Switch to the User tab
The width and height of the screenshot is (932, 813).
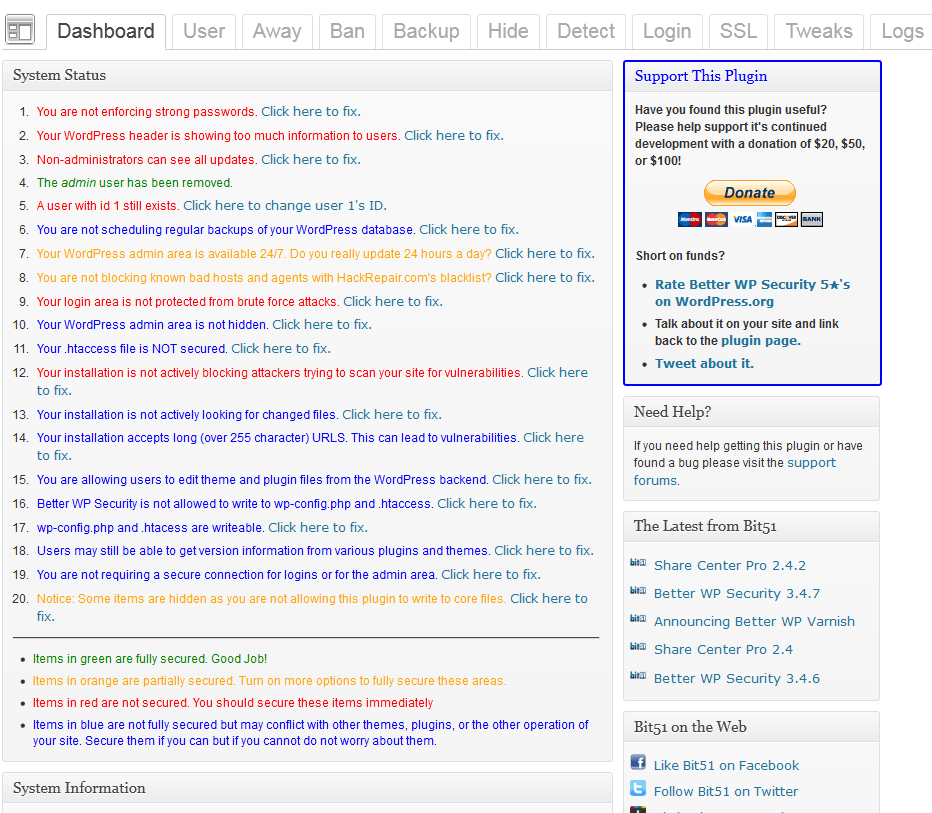click(204, 31)
